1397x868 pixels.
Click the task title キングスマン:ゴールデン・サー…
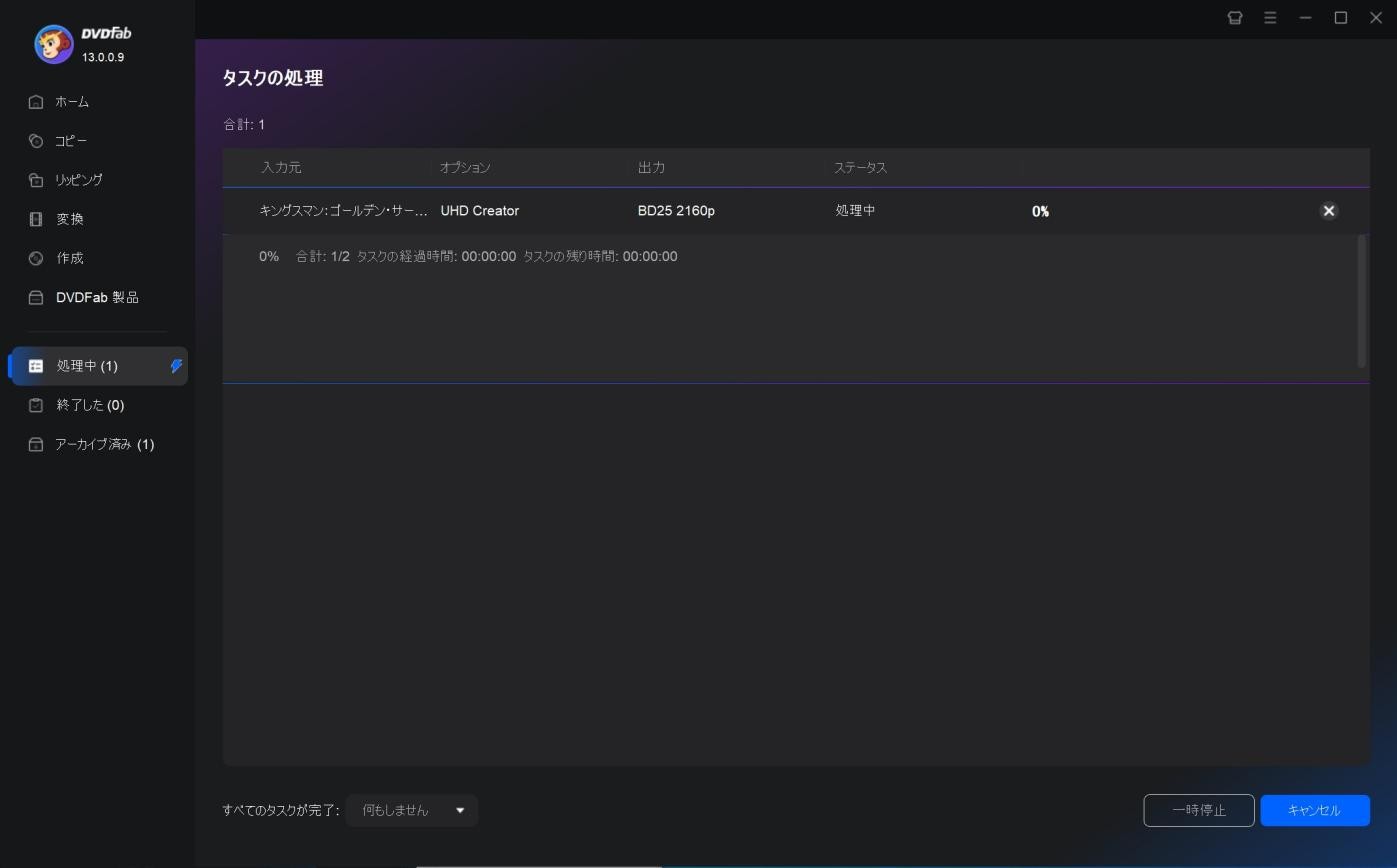(x=343, y=211)
